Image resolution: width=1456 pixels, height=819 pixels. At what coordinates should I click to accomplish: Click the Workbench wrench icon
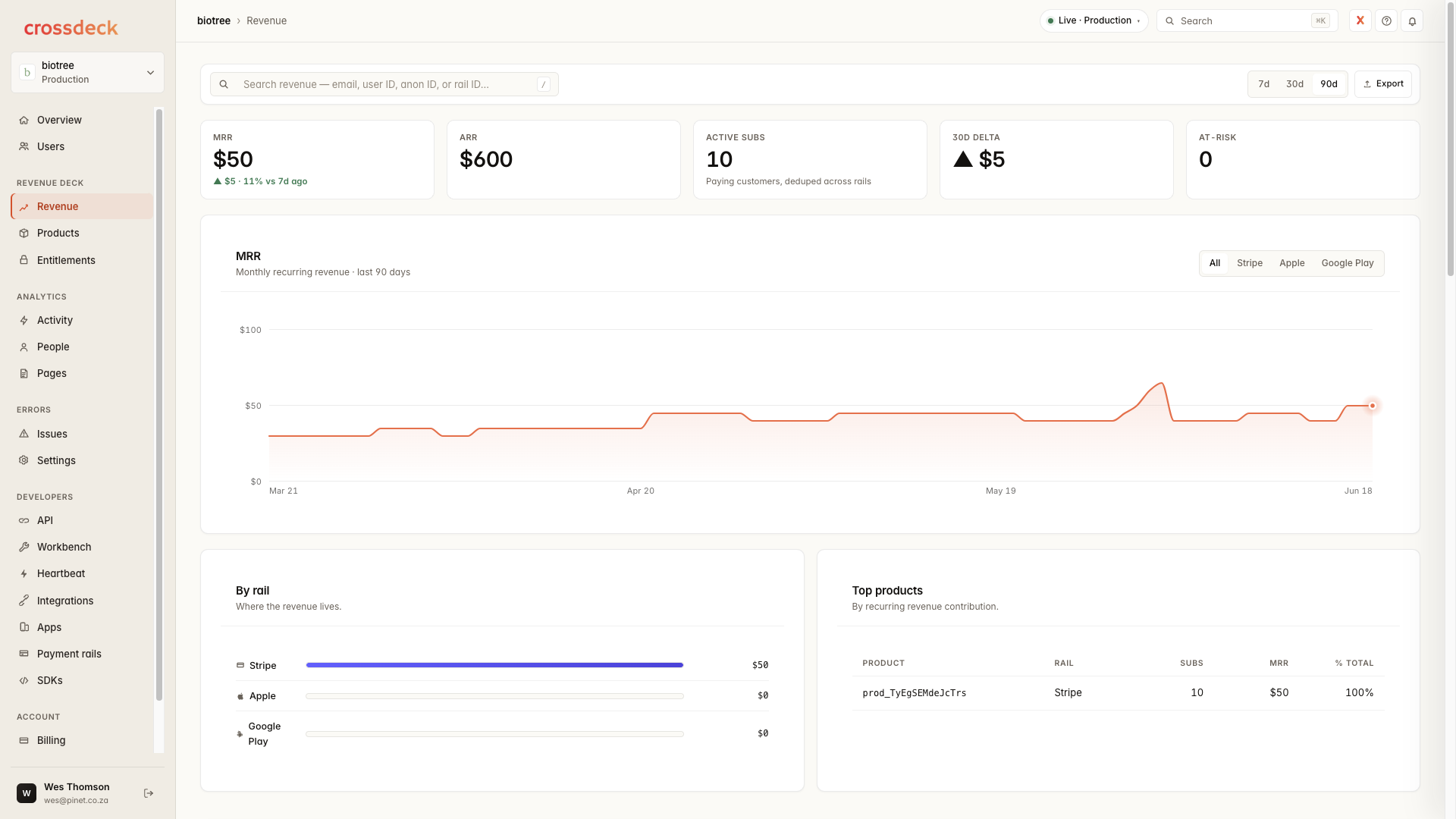(24, 548)
